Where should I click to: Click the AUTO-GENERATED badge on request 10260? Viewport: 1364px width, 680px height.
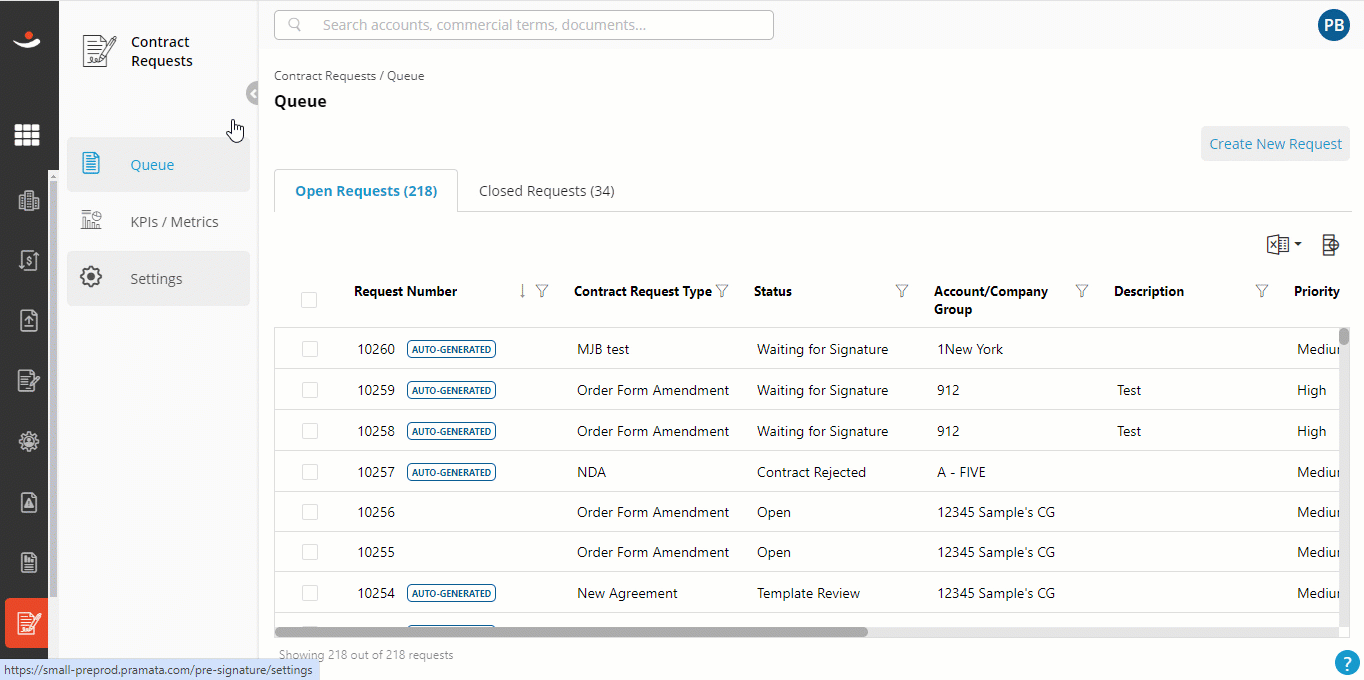(451, 349)
